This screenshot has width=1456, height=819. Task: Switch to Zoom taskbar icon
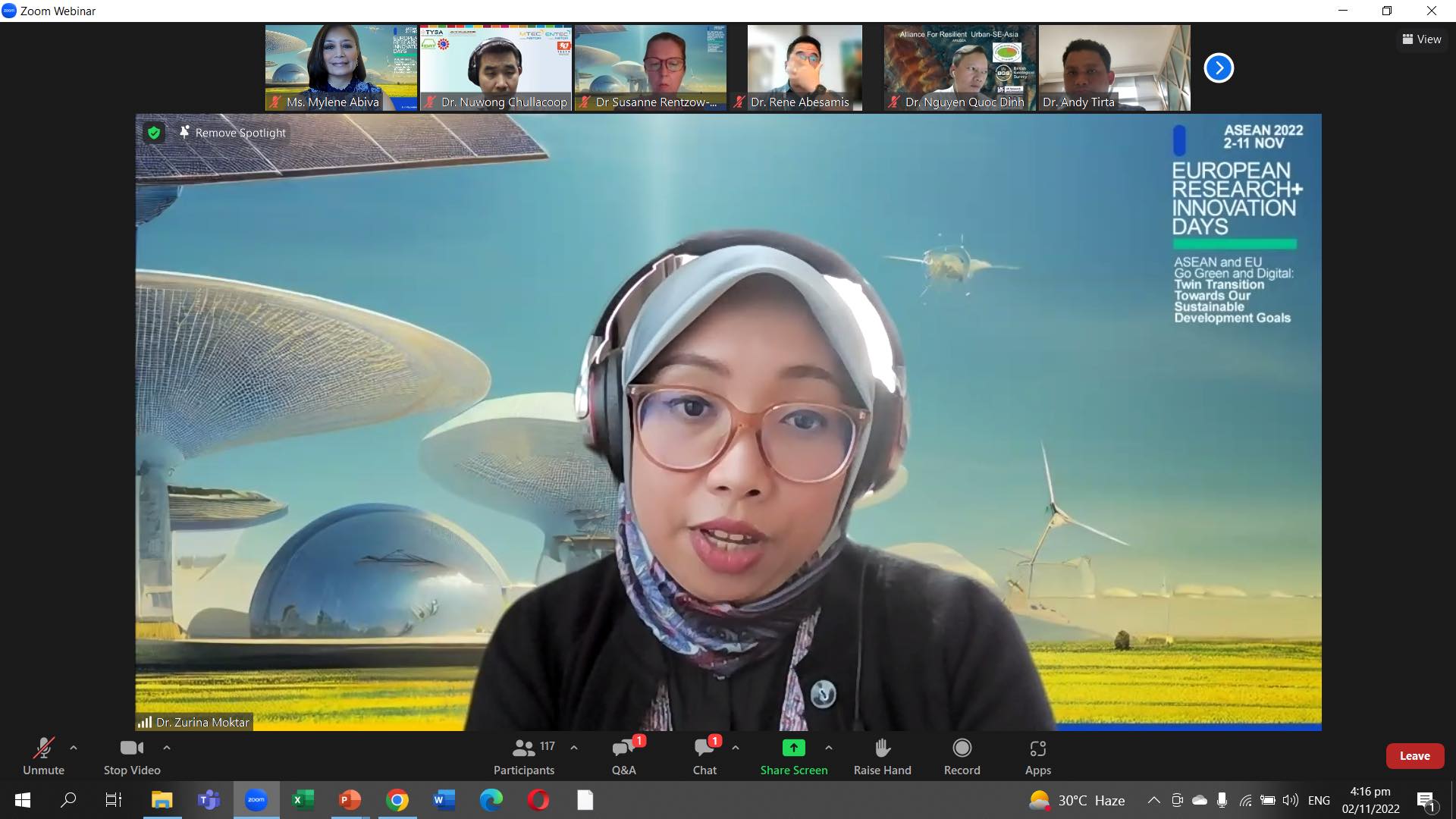(x=256, y=800)
